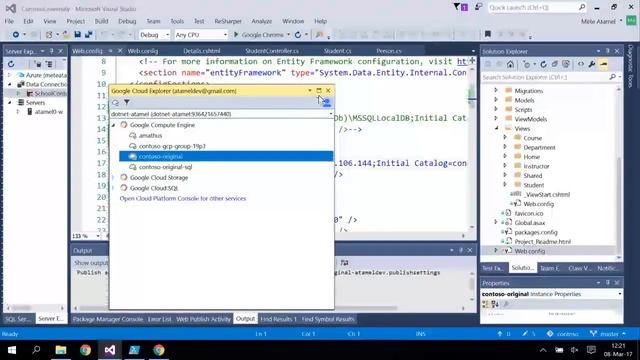Refresh the Google Cloud Explorer list

(x=116, y=102)
